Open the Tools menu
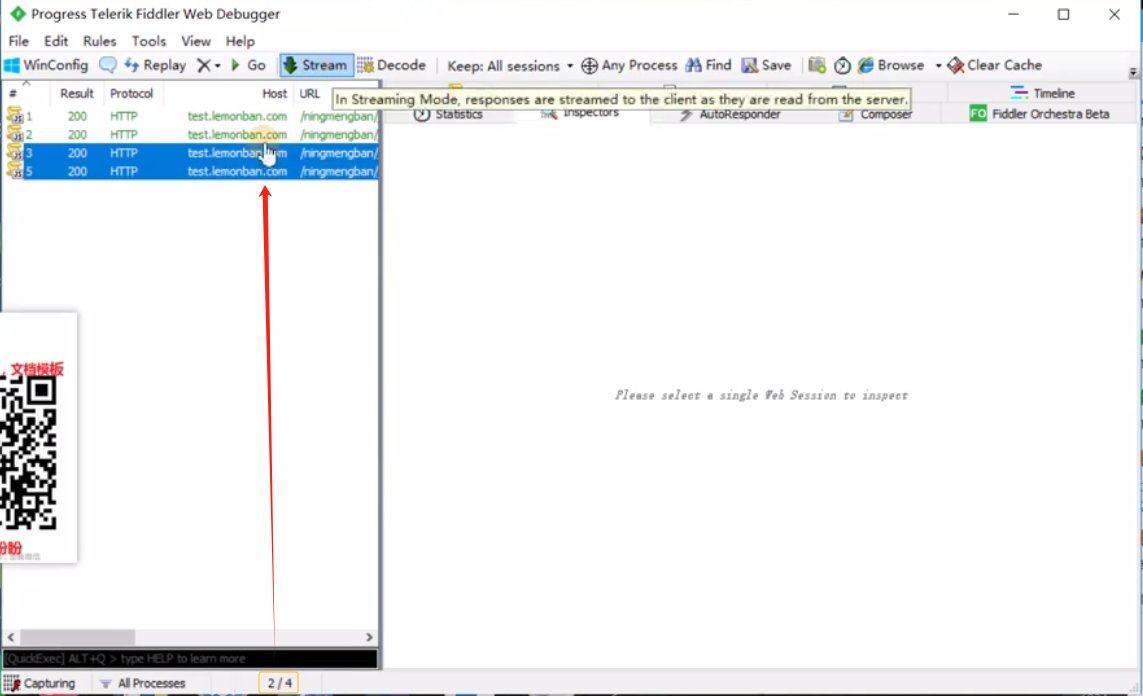This screenshot has width=1143, height=696. coord(149,41)
